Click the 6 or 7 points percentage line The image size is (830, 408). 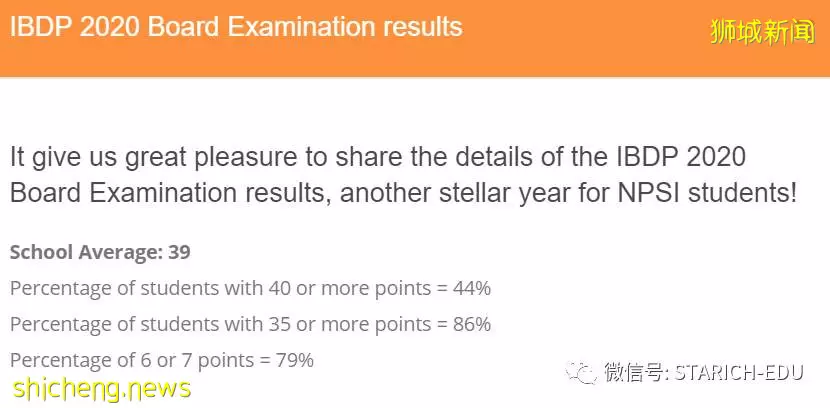click(162, 360)
